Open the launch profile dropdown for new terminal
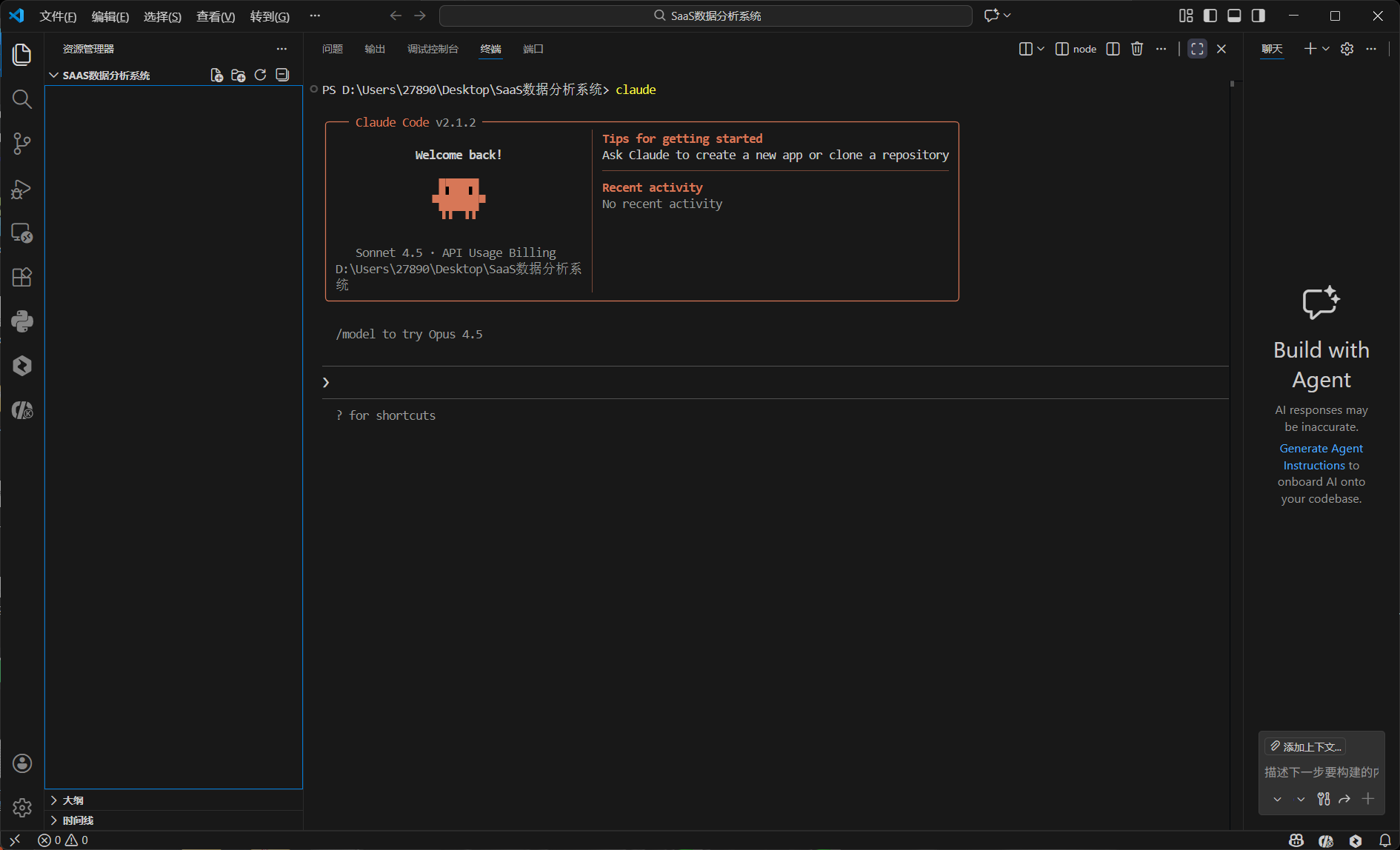 pos(1041,49)
